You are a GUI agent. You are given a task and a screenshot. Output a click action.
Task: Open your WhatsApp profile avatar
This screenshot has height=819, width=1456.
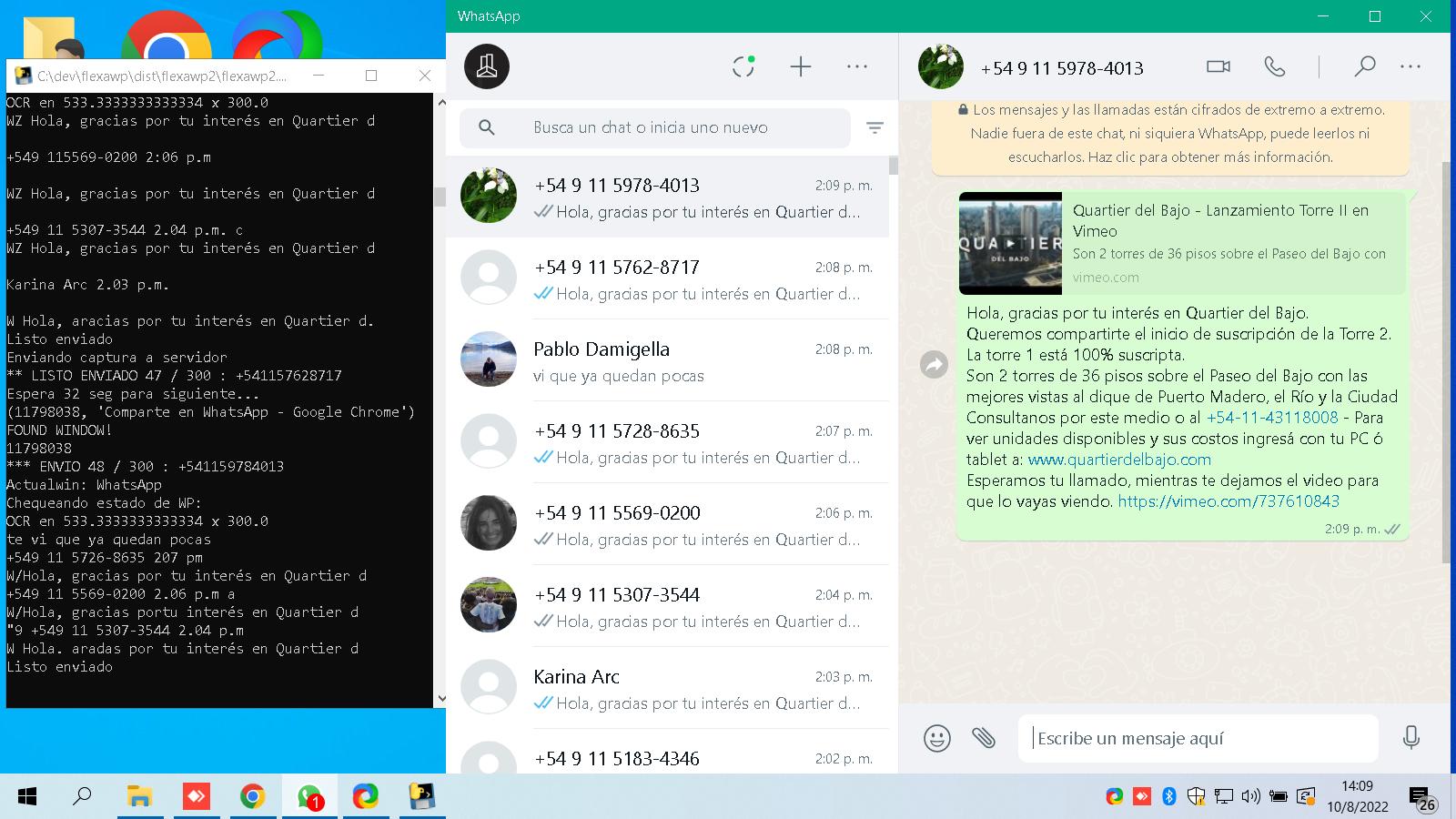click(x=487, y=66)
